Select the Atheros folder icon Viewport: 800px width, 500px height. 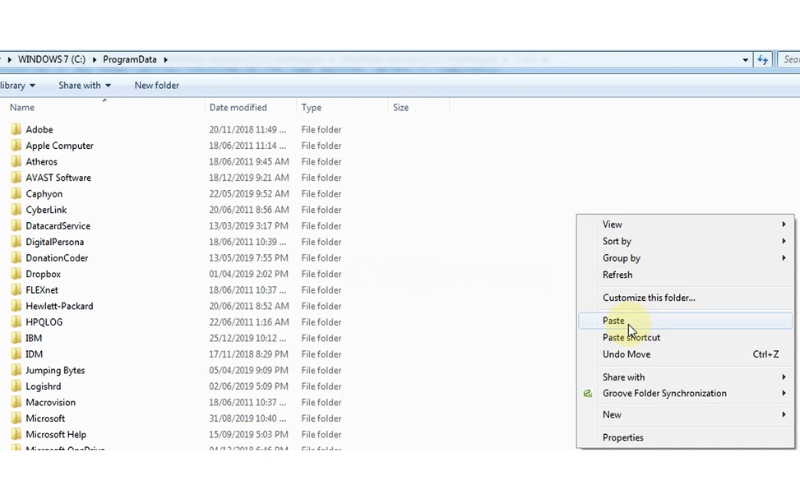coord(16,161)
